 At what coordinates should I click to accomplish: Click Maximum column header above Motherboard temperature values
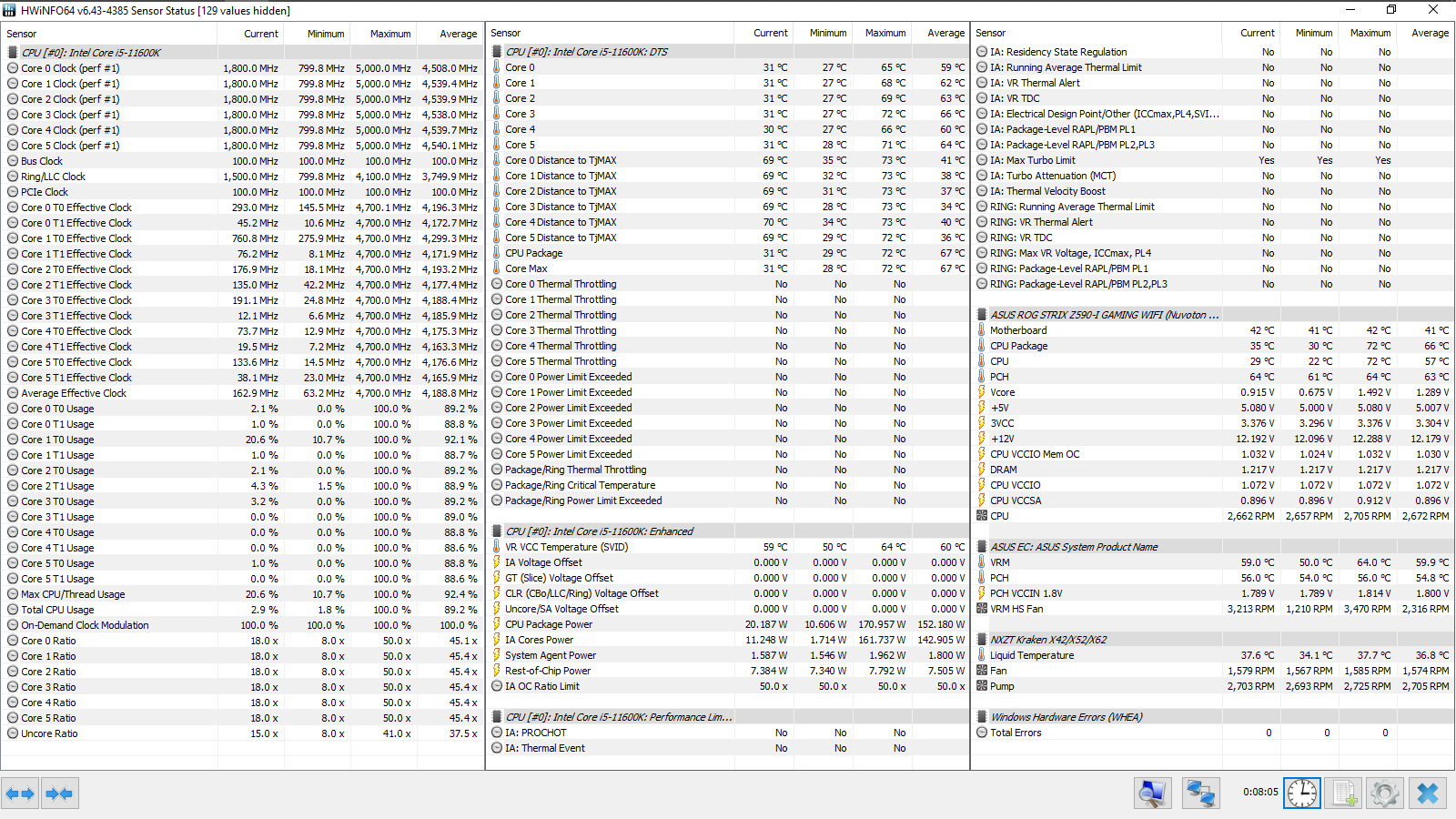point(1370,33)
